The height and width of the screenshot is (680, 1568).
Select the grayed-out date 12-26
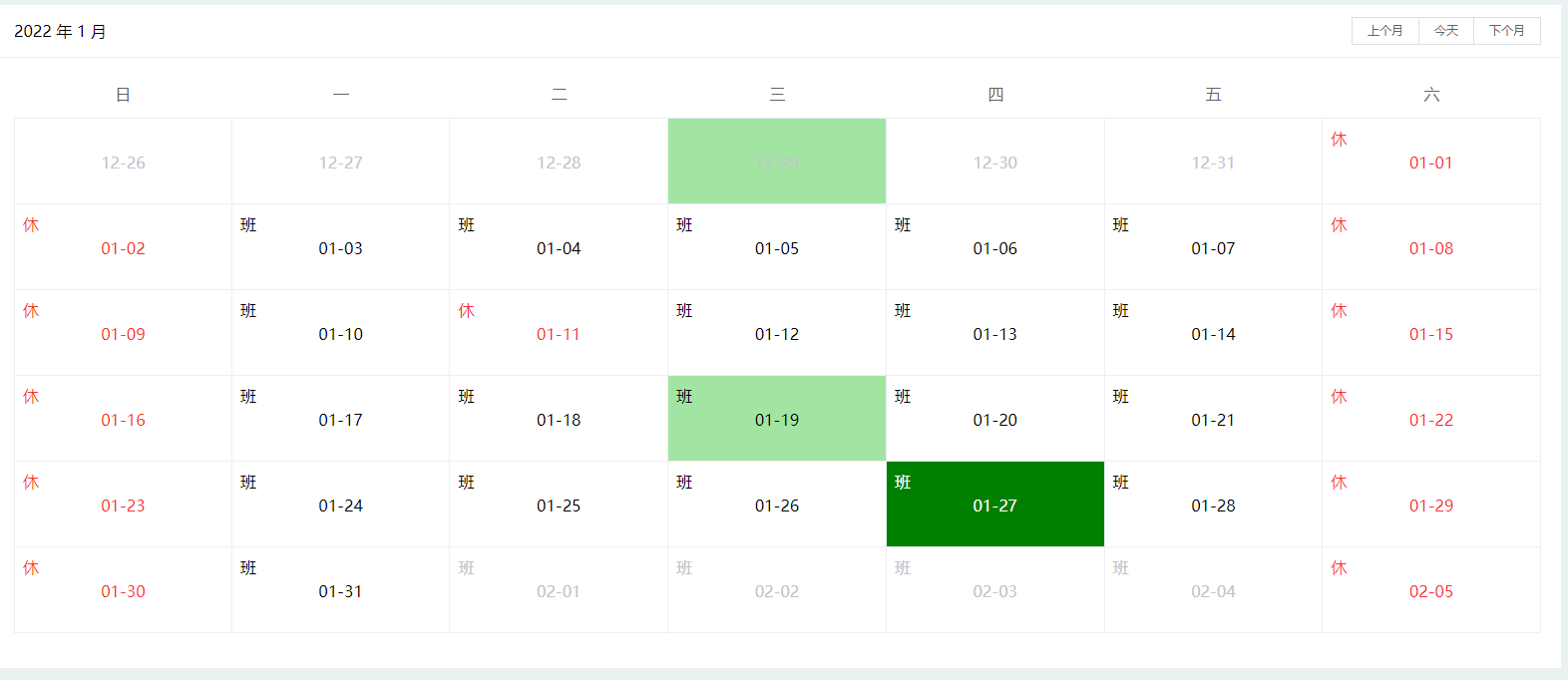(x=122, y=162)
